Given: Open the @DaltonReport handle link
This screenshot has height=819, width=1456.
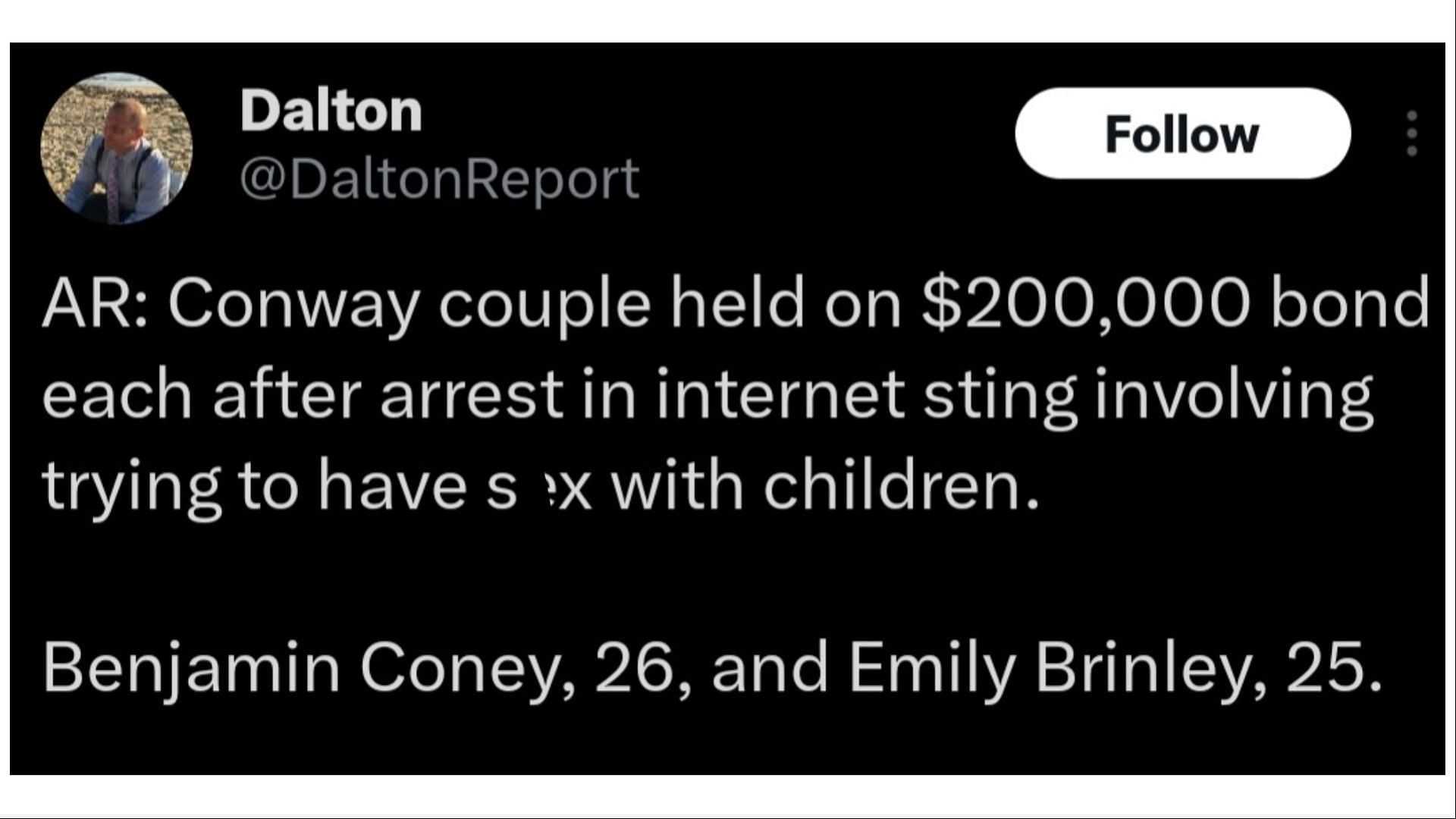Looking at the screenshot, I should click(440, 180).
